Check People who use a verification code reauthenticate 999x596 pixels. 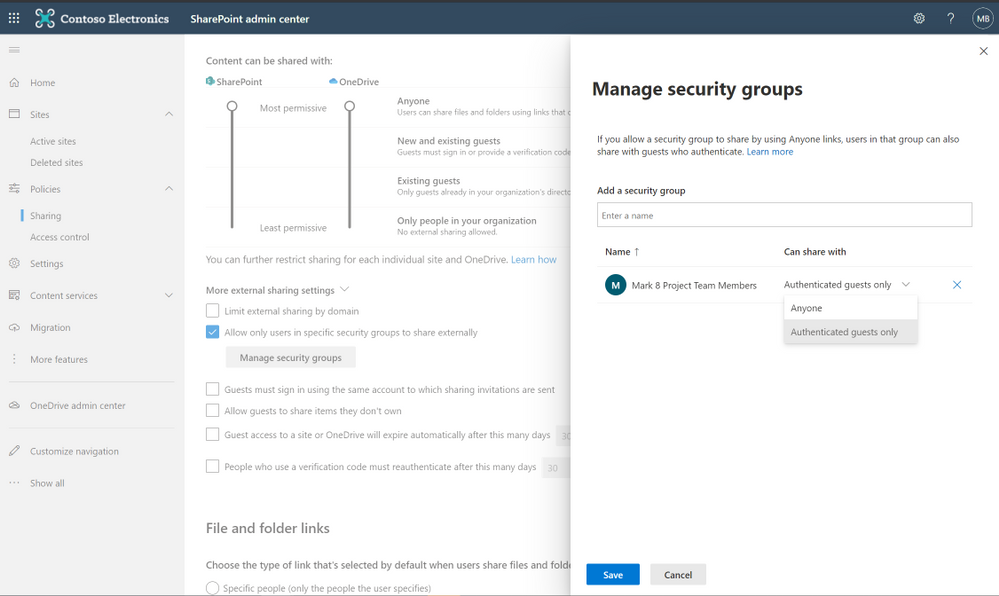[212, 466]
